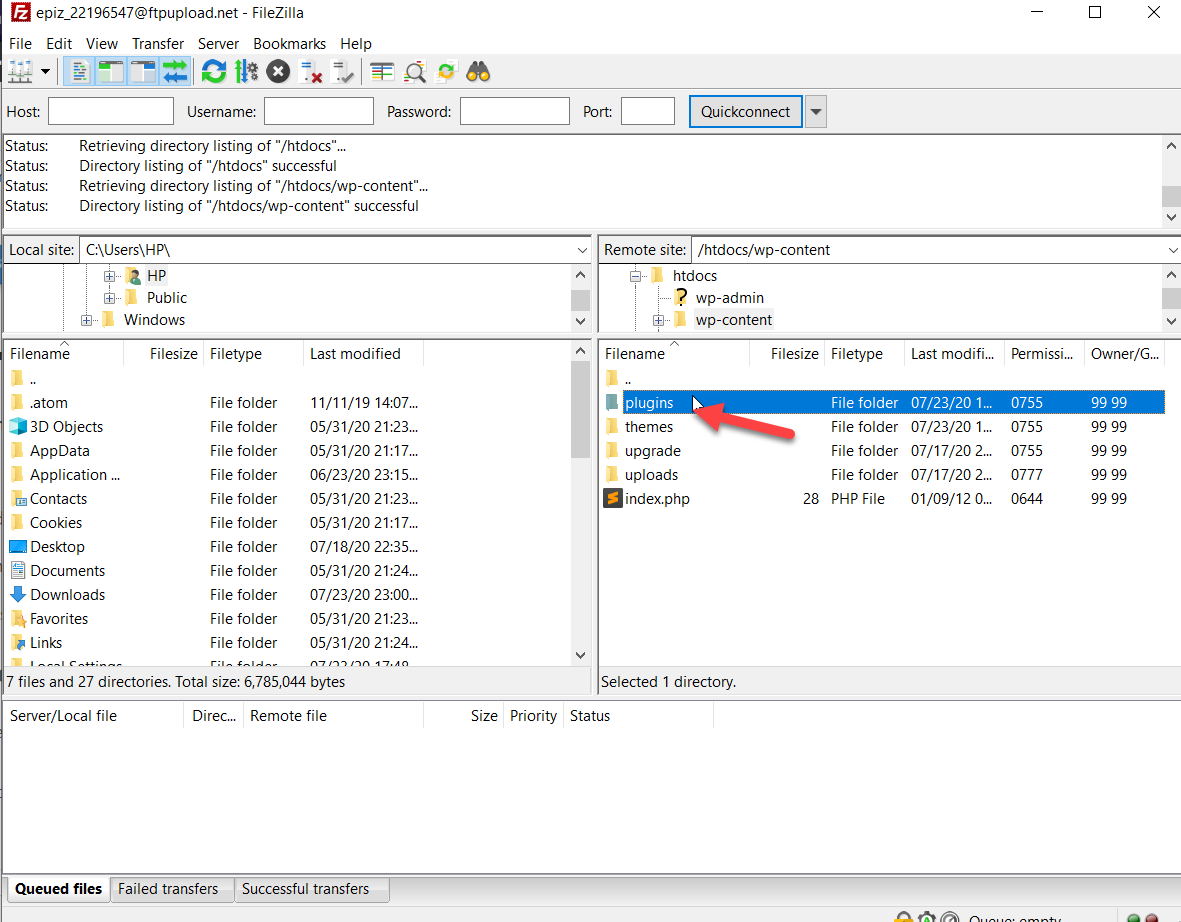The width and height of the screenshot is (1181, 922).
Task: Open the Transfer menu
Action: pos(158,44)
